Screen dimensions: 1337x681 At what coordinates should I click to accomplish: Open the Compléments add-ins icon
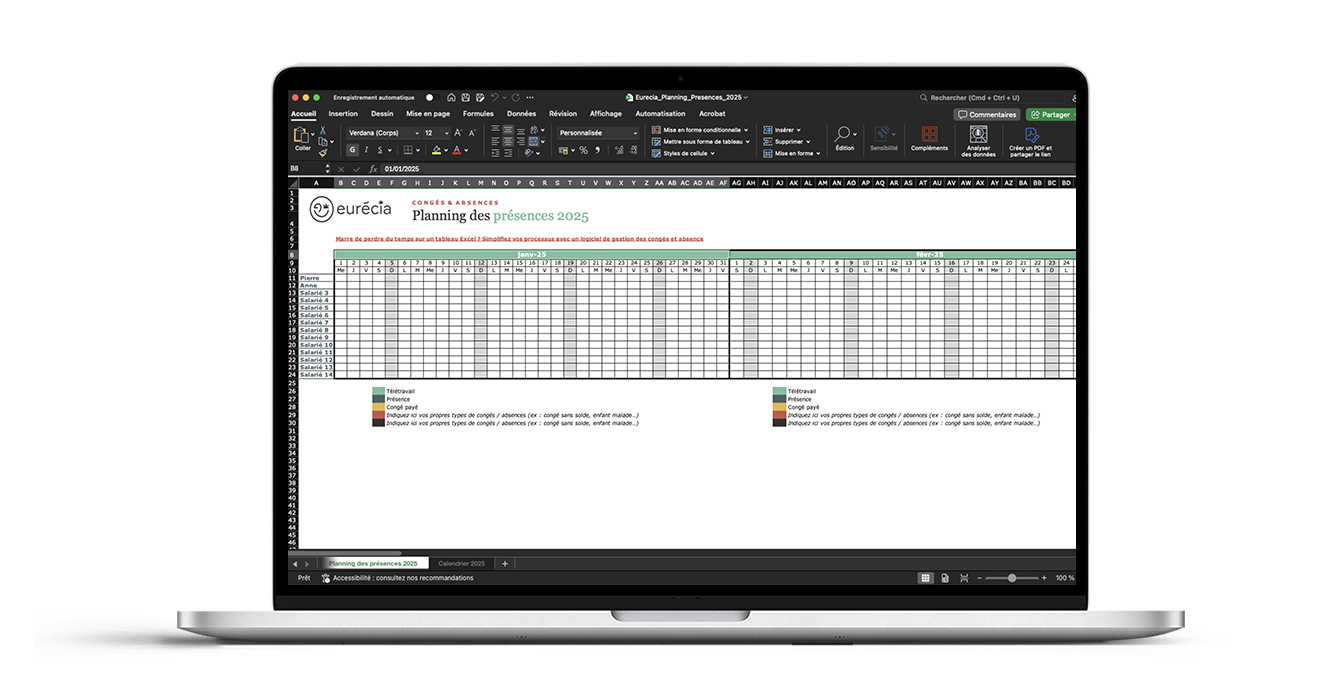[x=930, y=138]
